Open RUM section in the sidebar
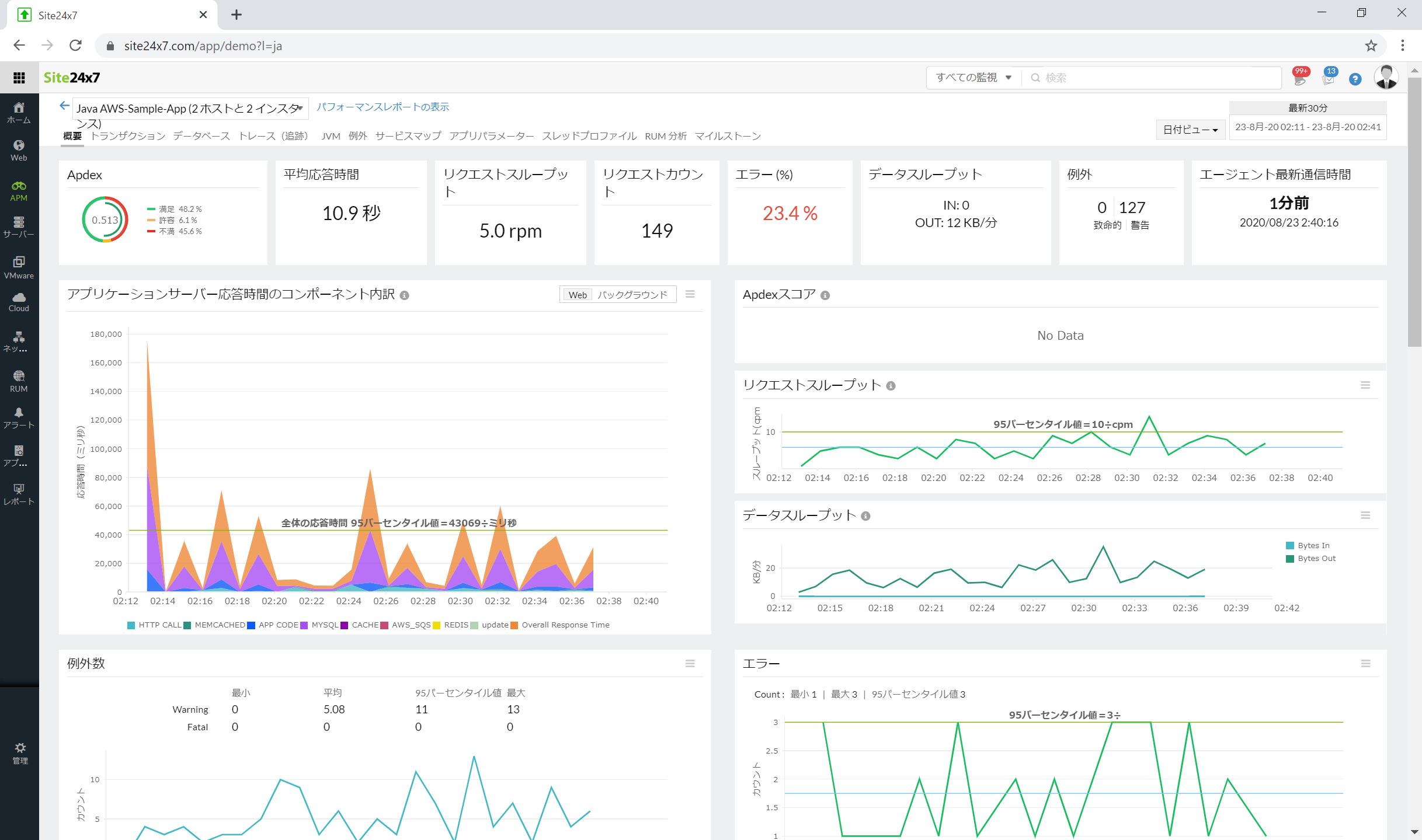1422x840 pixels. click(x=19, y=381)
